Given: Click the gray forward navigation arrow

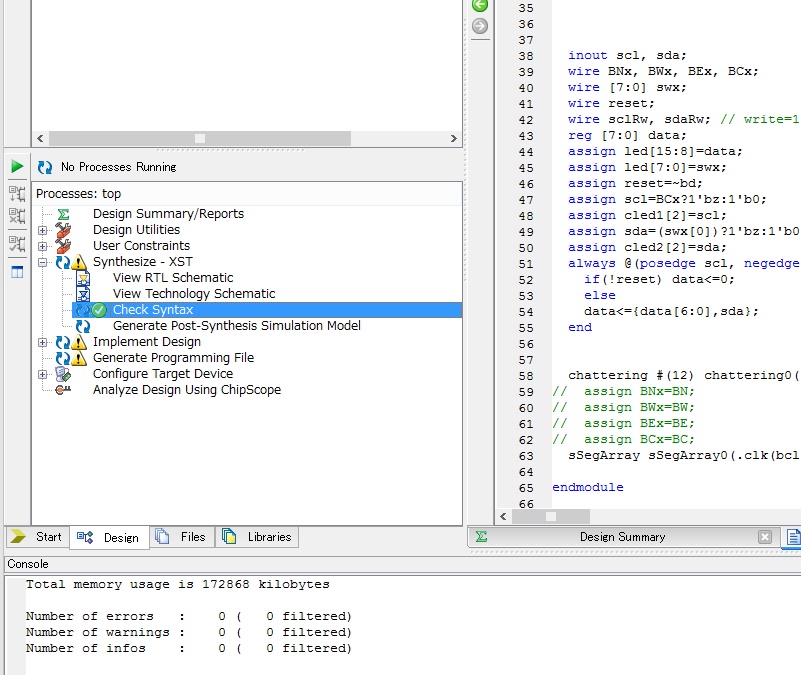Looking at the screenshot, I should [x=480, y=26].
